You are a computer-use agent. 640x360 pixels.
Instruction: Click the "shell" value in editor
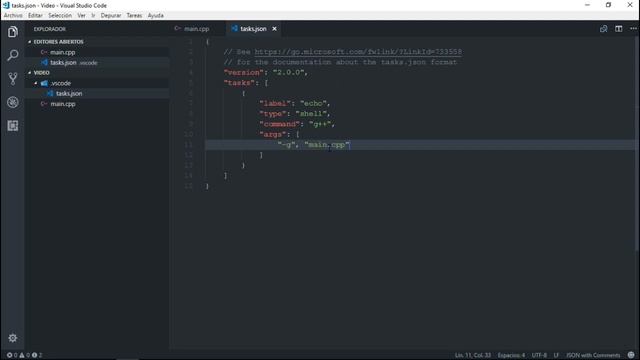pos(311,114)
